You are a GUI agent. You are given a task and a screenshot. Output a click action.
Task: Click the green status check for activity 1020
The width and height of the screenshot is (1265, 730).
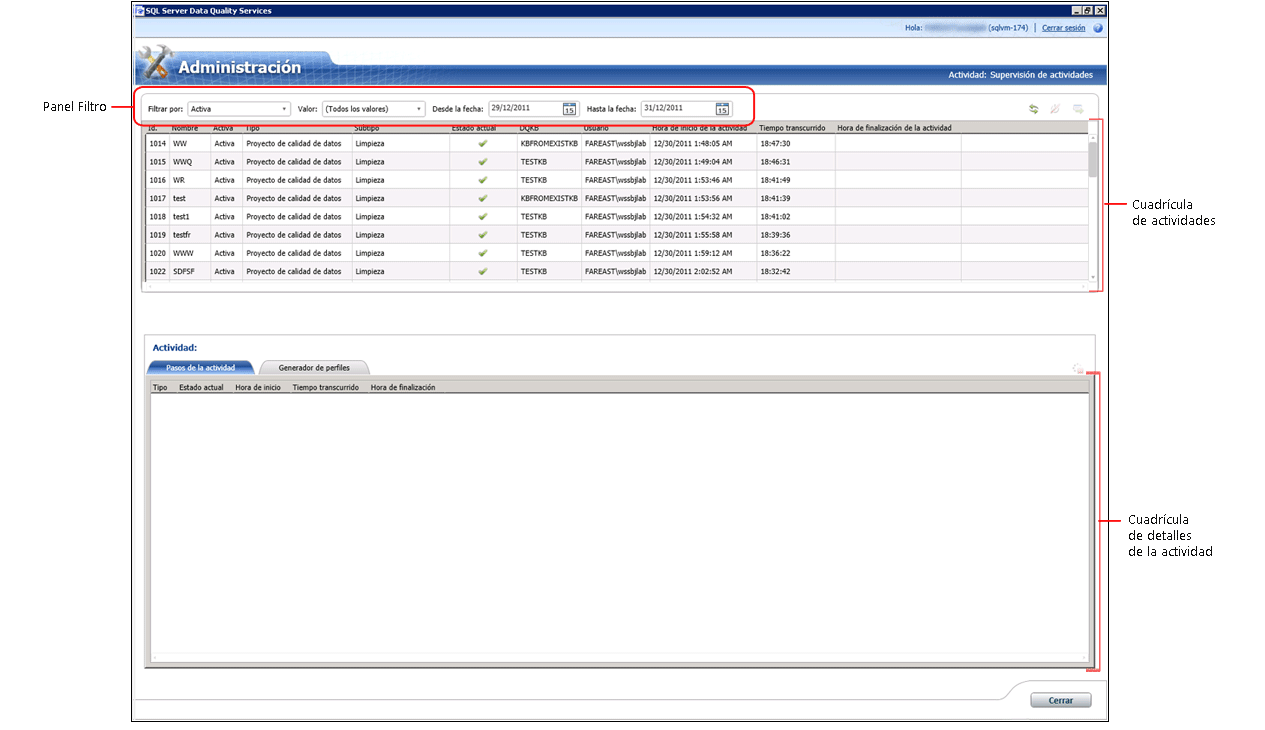click(x=483, y=253)
